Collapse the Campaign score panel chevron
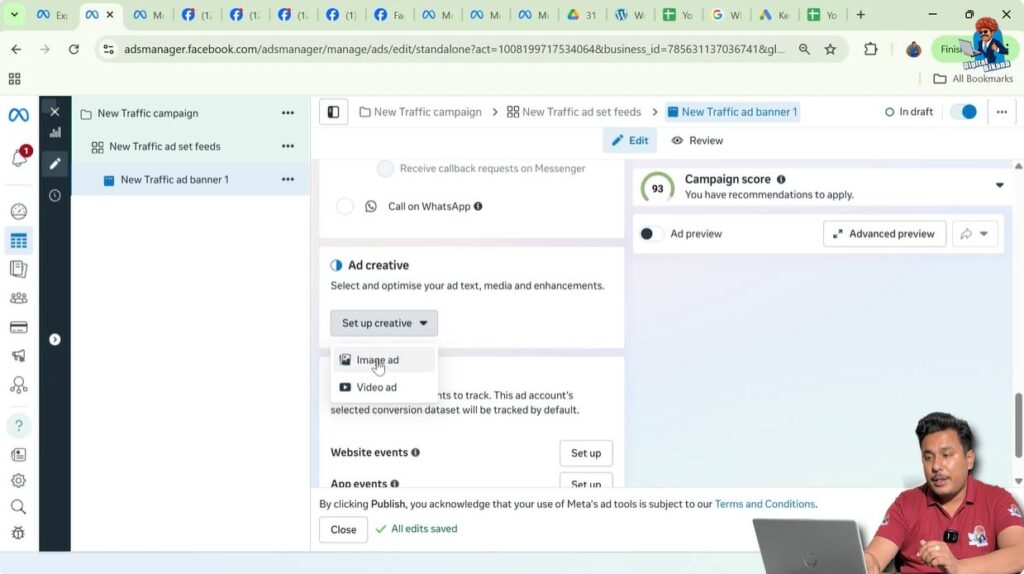 point(998,186)
